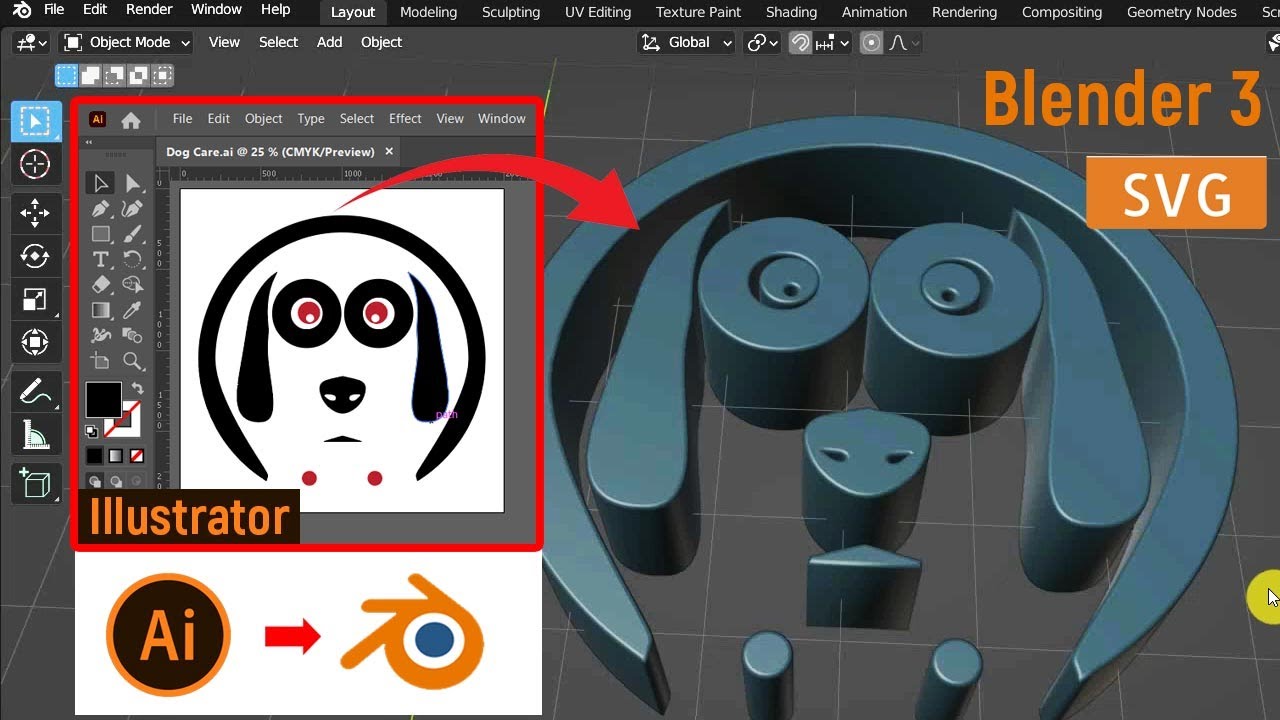Open the viewport Object menu

click(x=381, y=42)
